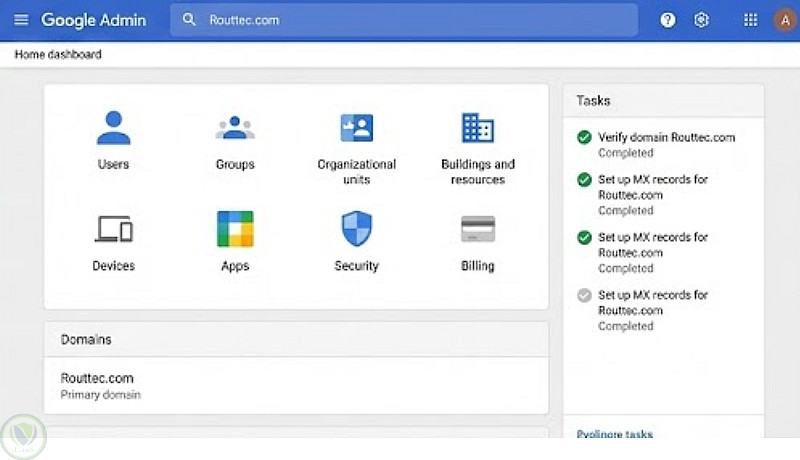Open the Billing card icon
The width and height of the screenshot is (800, 460).
point(477,230)
